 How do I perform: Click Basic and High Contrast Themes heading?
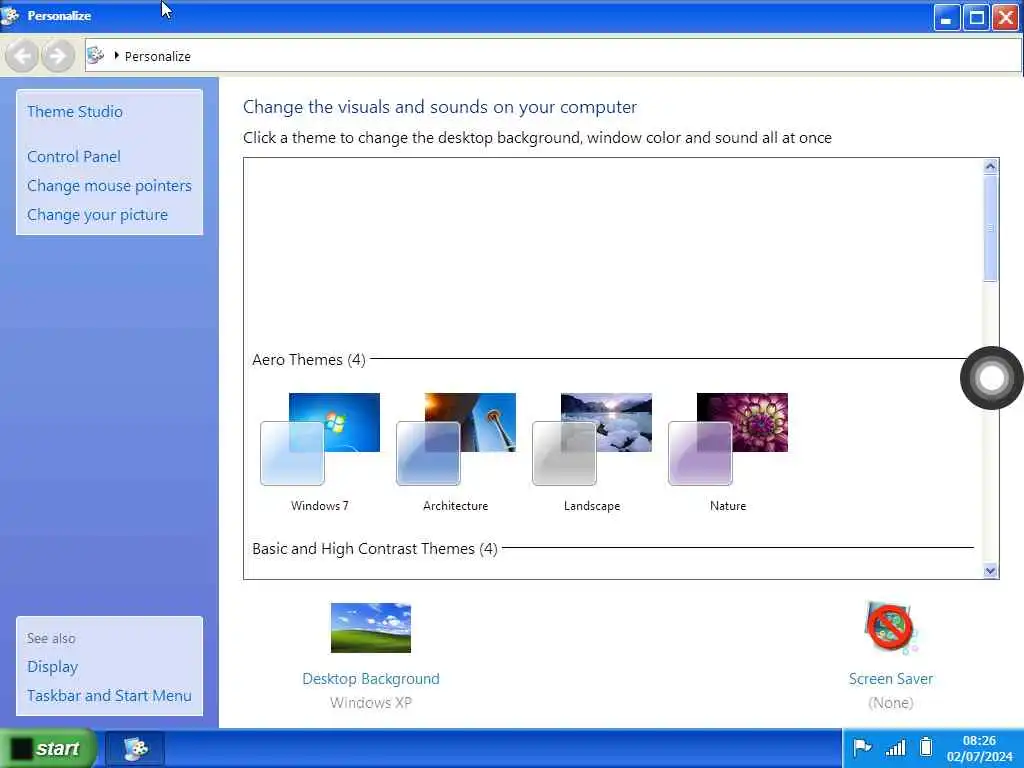point(375,549)
